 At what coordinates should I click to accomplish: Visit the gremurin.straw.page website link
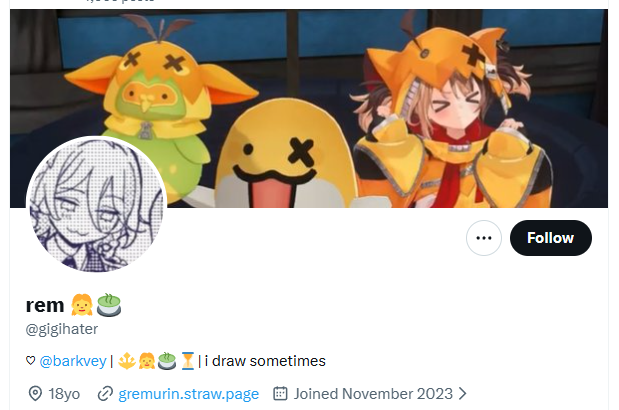[189, 394]
